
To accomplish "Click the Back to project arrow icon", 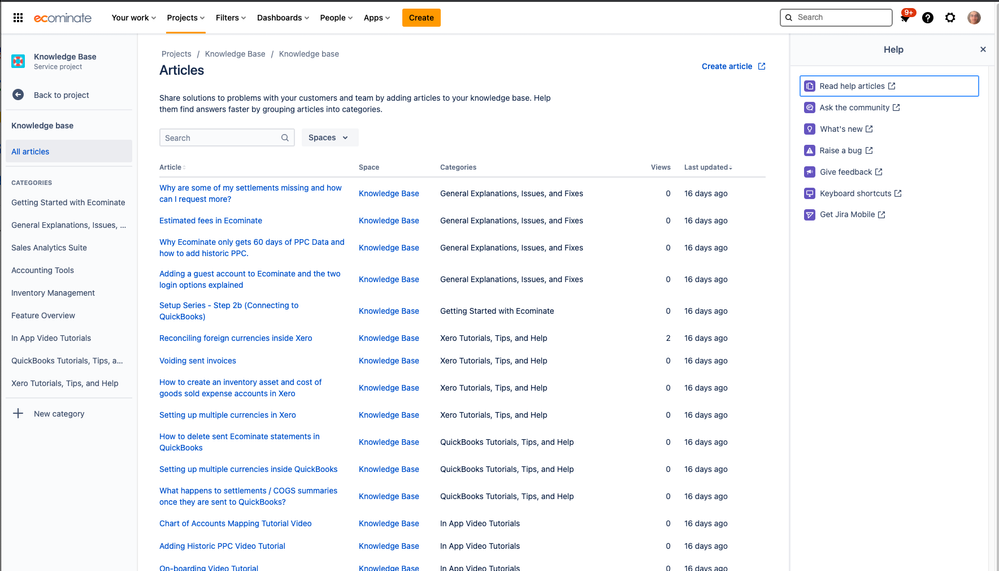I will point(18,95).
